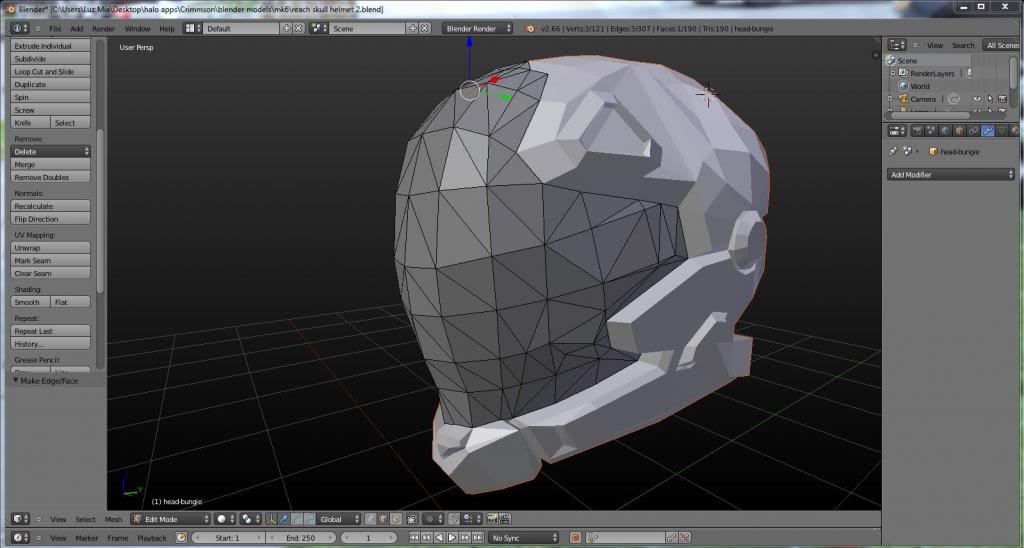Image resolution: width=1024 pixels, height=548 pixels.
Task: Click the Start frame field
Action: [228, 538]
